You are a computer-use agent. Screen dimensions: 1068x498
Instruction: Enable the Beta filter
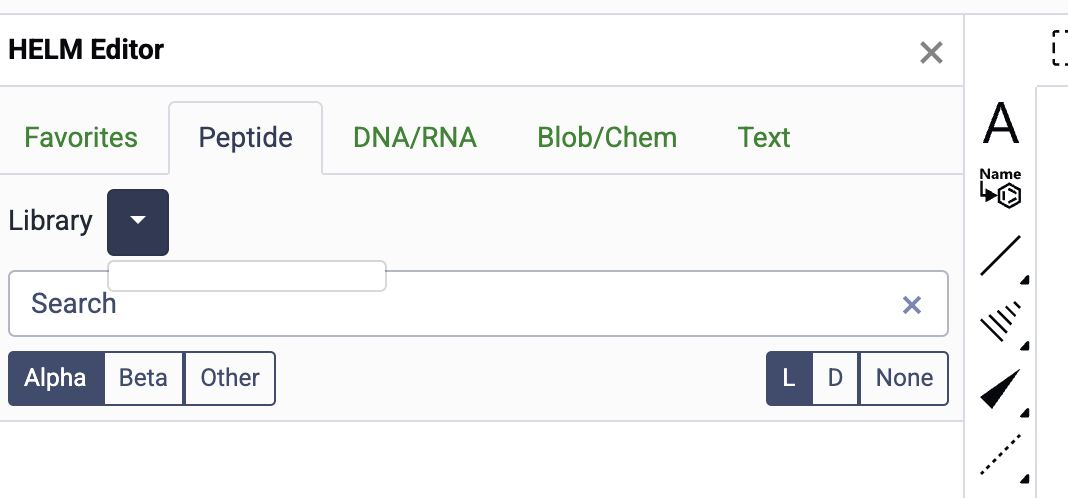144,378
